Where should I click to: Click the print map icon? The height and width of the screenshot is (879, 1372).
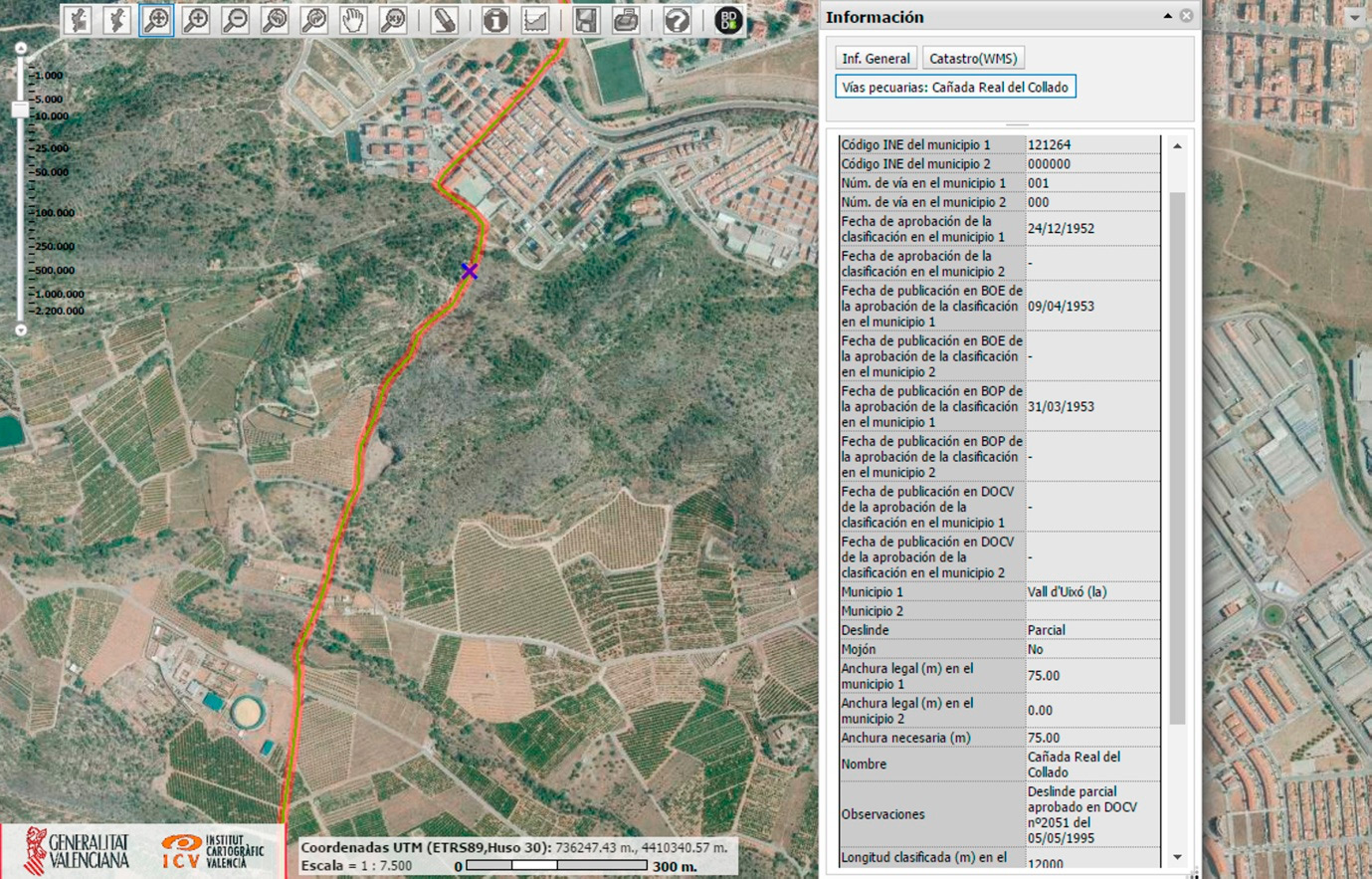tap(626, 20)
